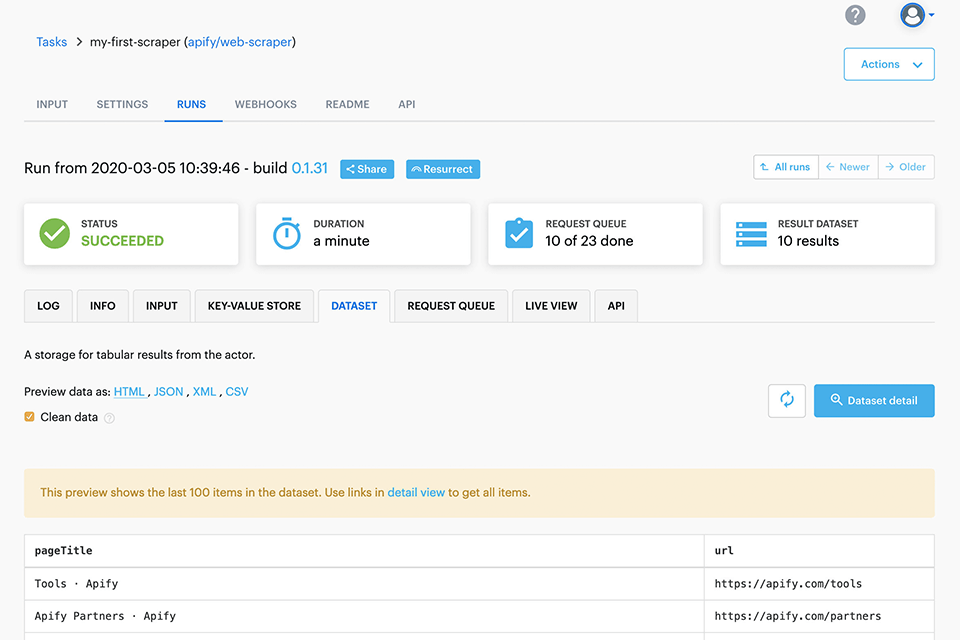Click the SUCCEEDED status text
Viewport: 960px width, 640px height.
coord(122,241)
